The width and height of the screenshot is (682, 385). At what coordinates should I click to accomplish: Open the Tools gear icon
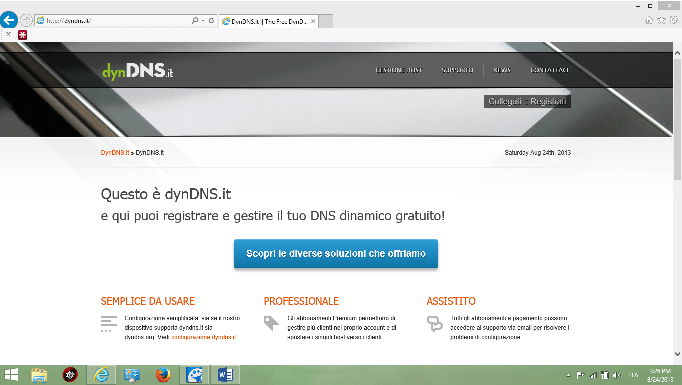point(673,20)
